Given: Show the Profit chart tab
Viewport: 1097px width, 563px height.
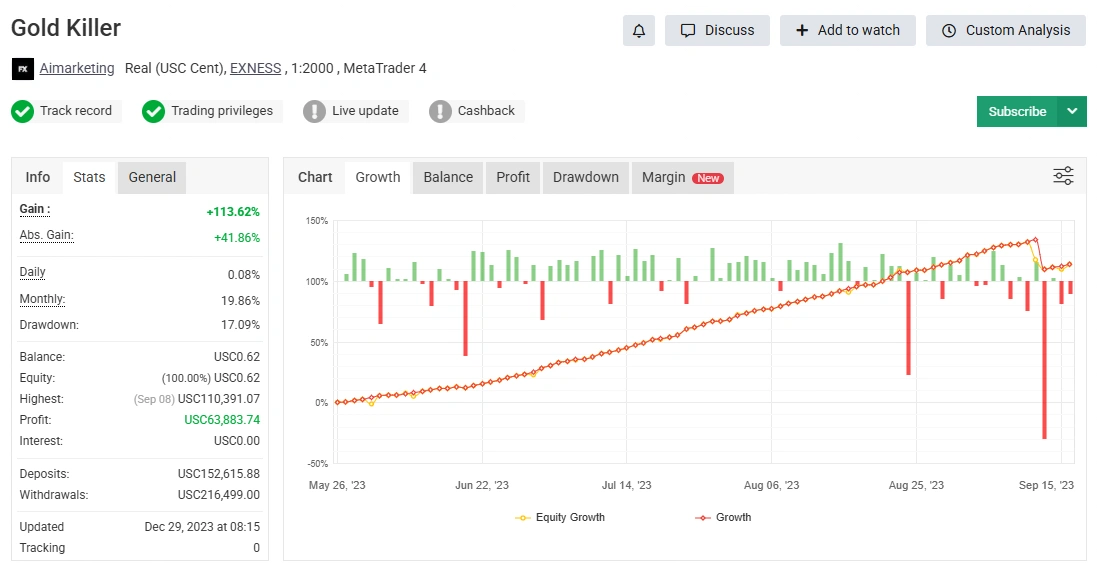Looking at the screenshot, I should tap(513, 177).
